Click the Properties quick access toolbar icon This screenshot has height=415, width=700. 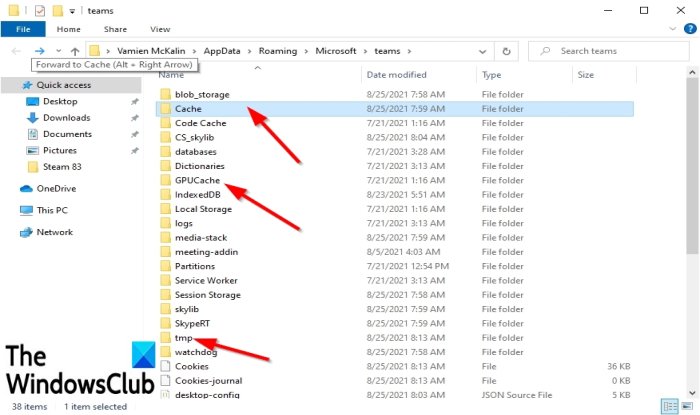pyautogui.click(x=40, y=10)
